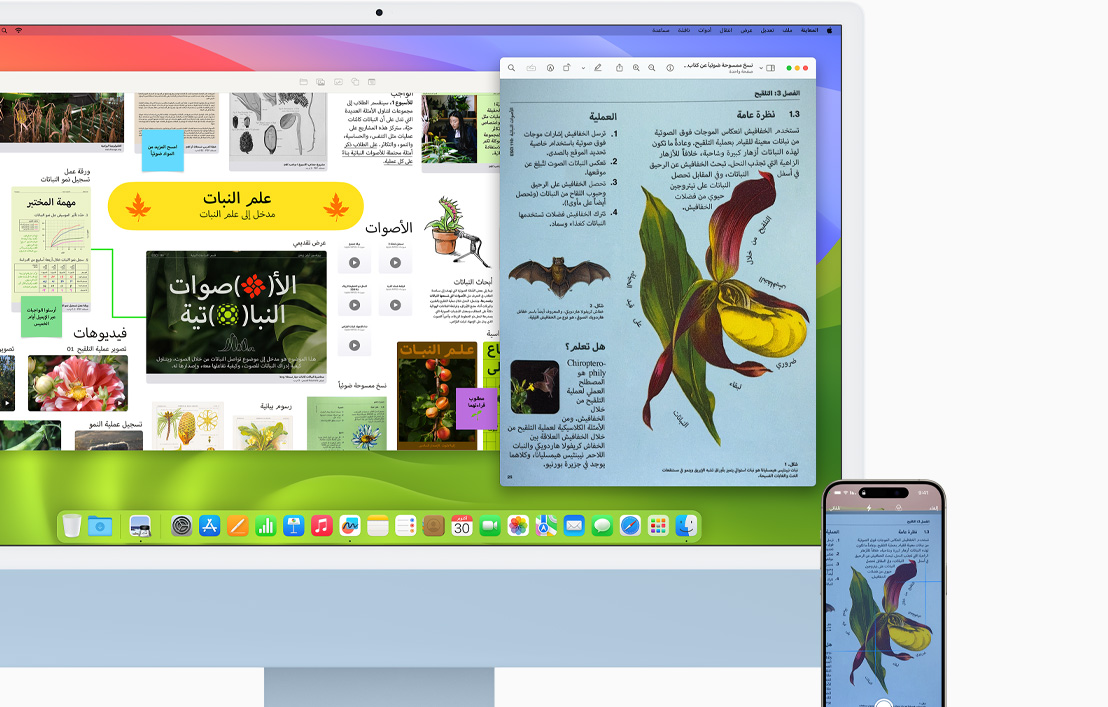Open the أدوات menu

705,30
